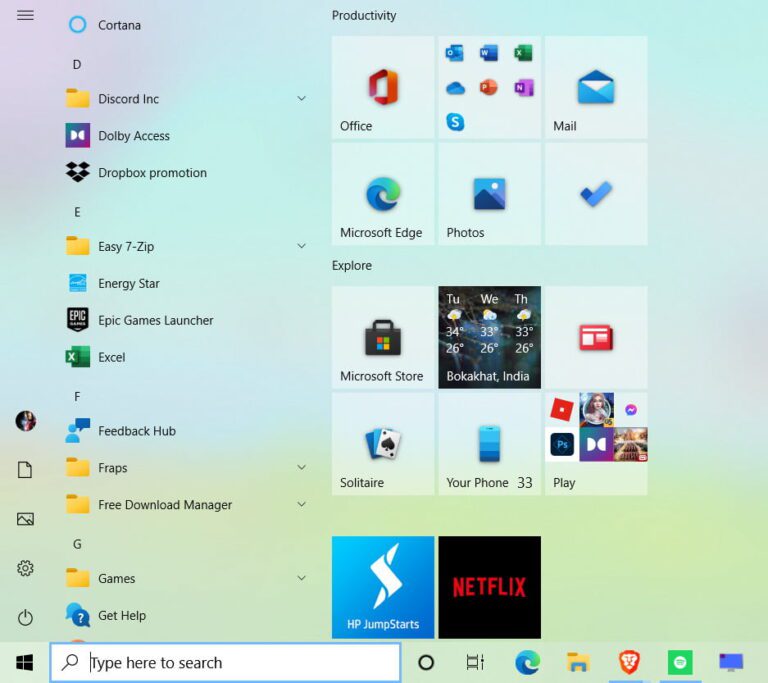The height and width of the screenshot is (683, 768).
Task: Open Brave browser from the taskbar
Action: point(629,662)
